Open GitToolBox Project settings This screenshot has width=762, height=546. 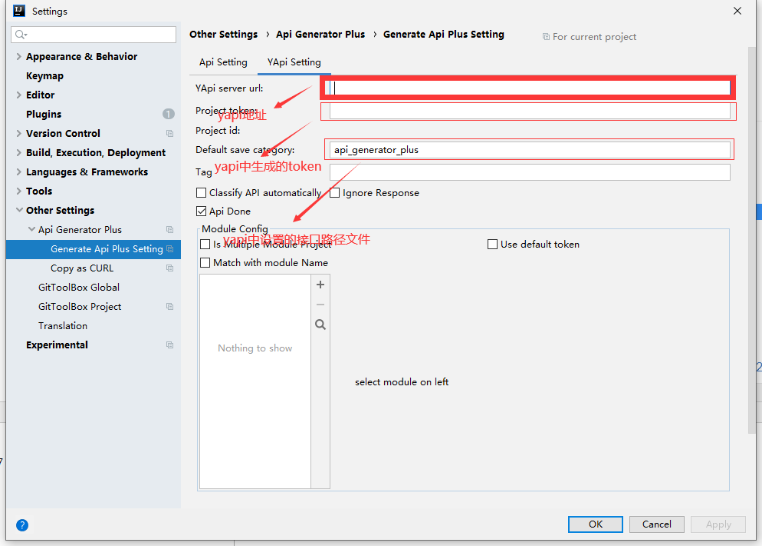(80, 307)
